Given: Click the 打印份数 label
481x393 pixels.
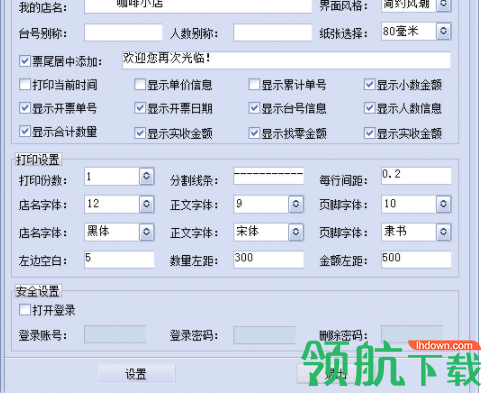Looking at the screenshot, I should 43,180.
